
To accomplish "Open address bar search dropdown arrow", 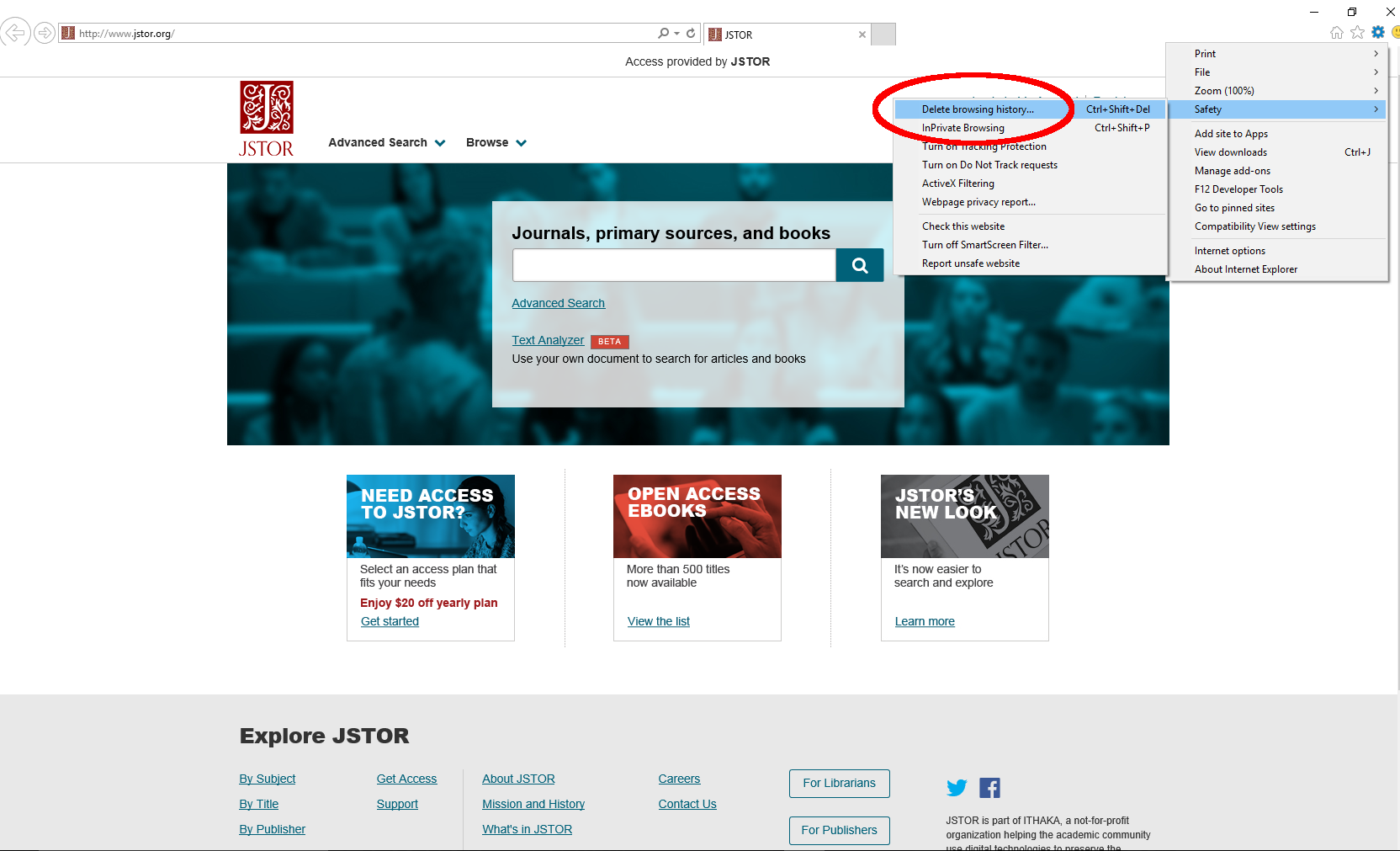I will click(676, 34).
